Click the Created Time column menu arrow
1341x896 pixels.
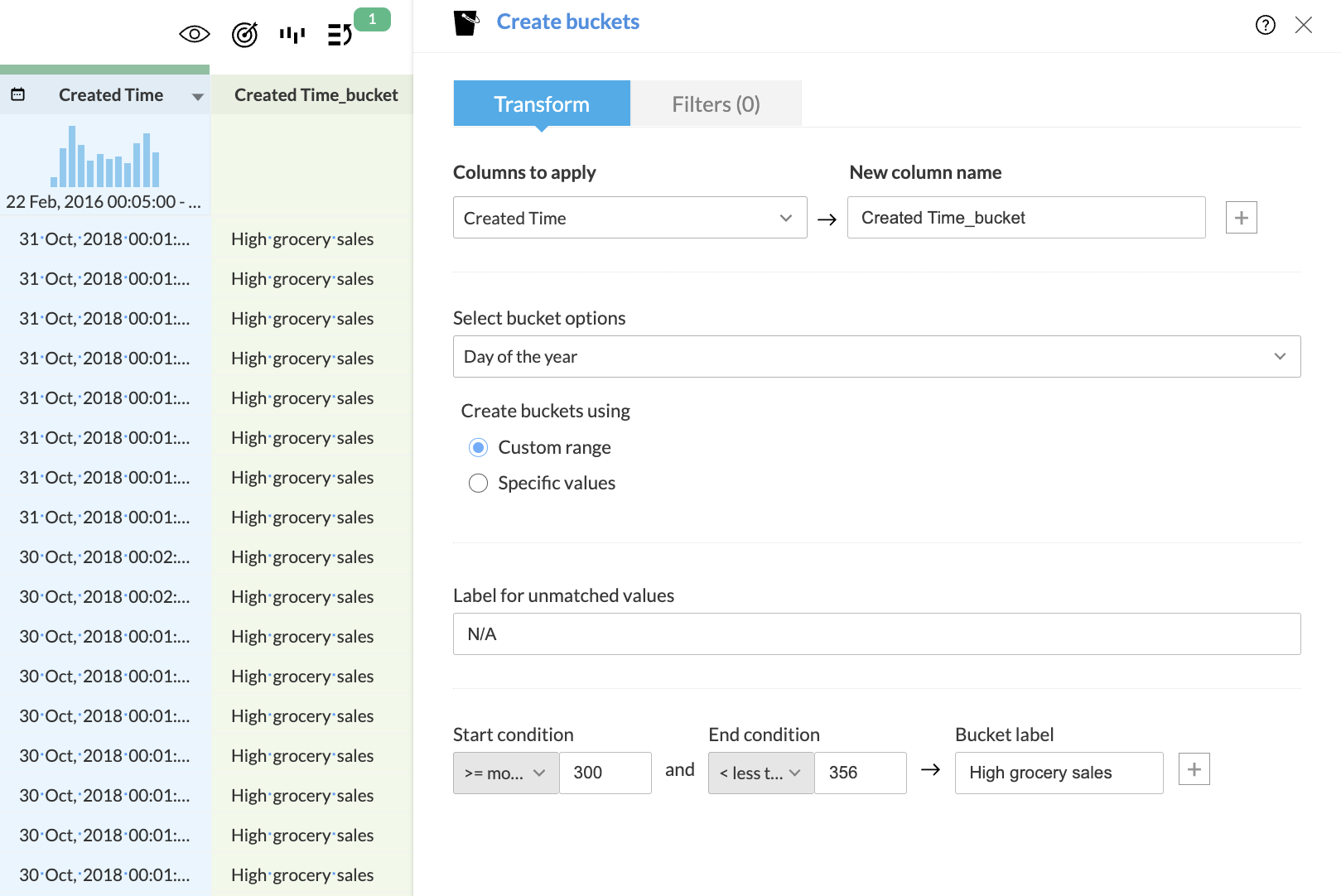pos(197,96)
